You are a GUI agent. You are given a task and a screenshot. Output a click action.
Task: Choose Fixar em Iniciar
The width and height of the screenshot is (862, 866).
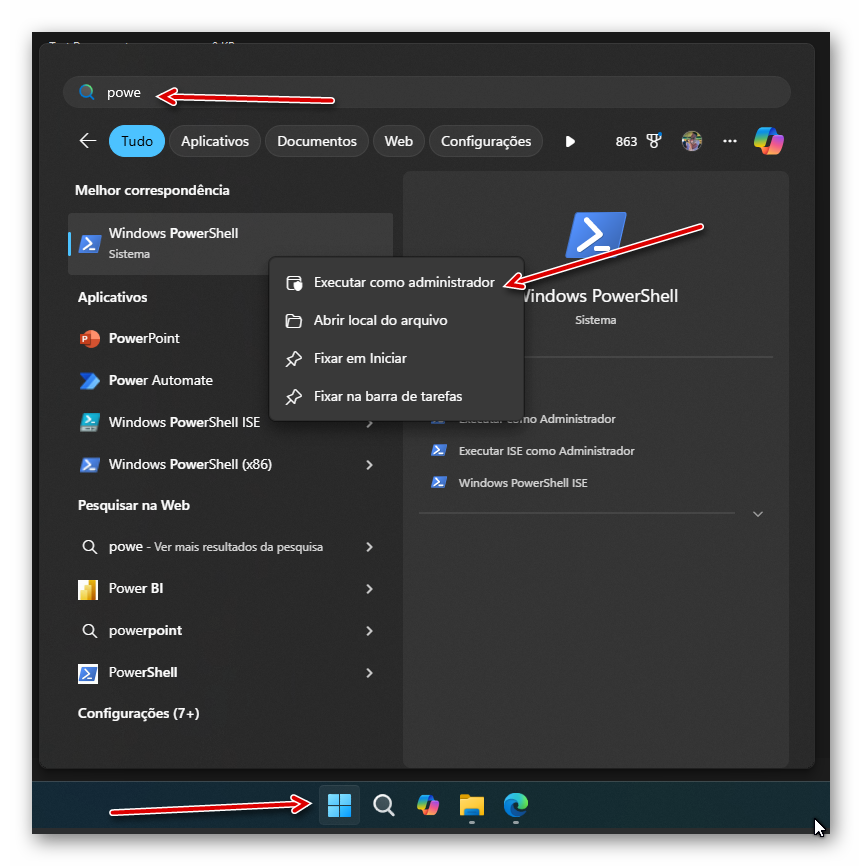click(396, 358)
